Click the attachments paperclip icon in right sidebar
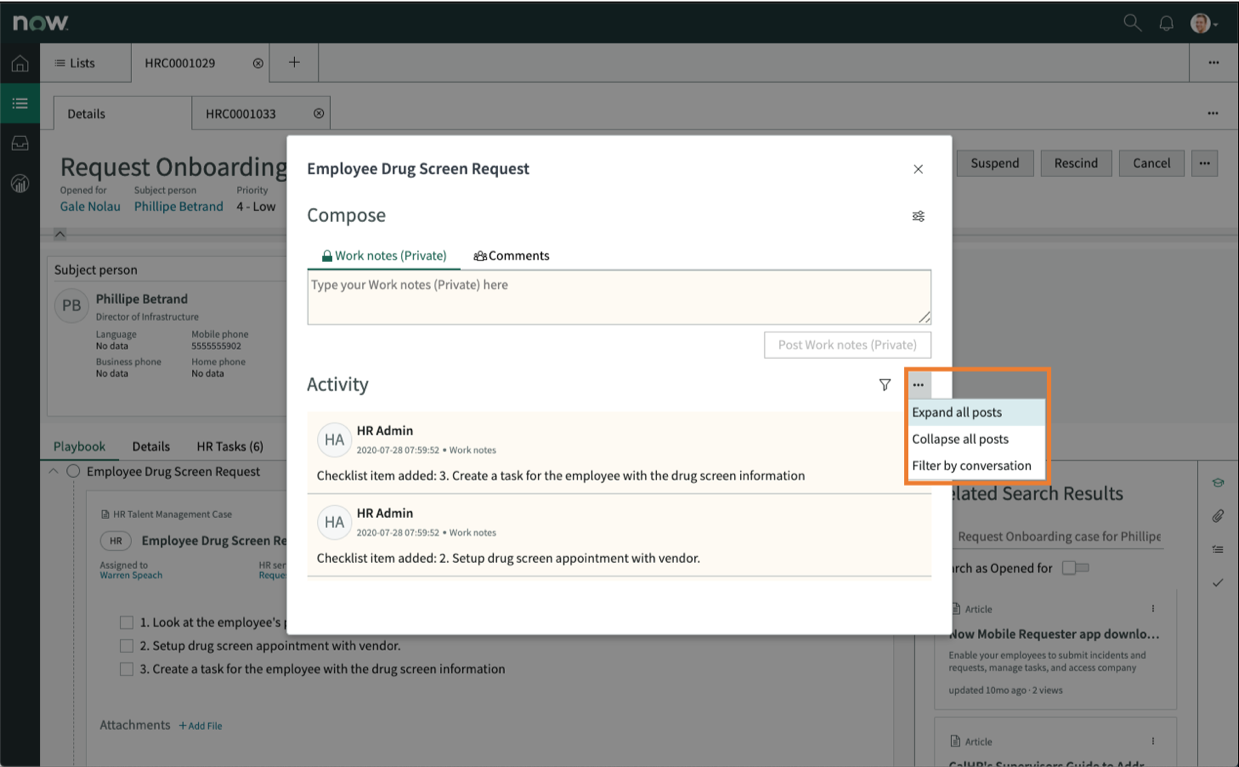 (1217, 516)
